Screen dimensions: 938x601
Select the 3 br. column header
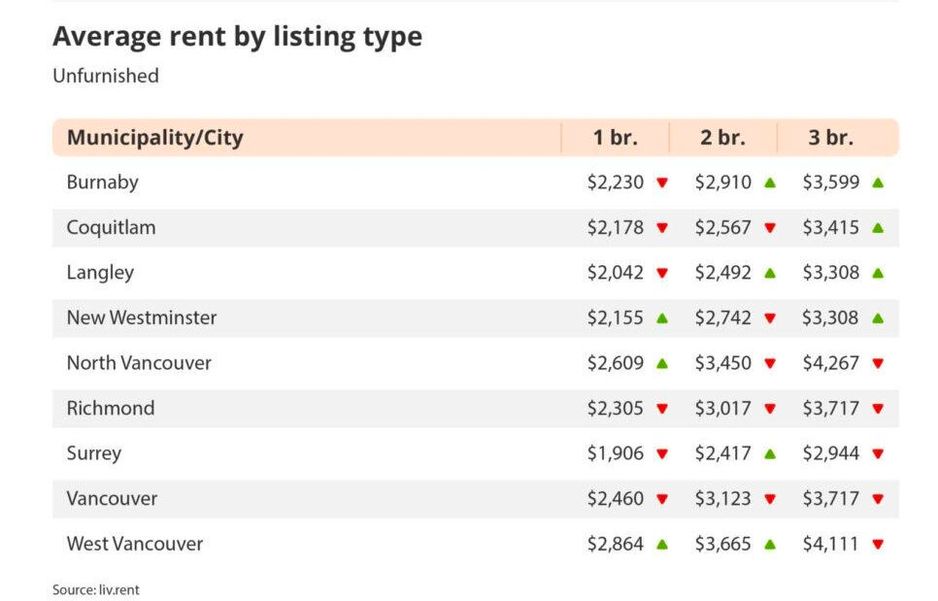tap(831, 138)
